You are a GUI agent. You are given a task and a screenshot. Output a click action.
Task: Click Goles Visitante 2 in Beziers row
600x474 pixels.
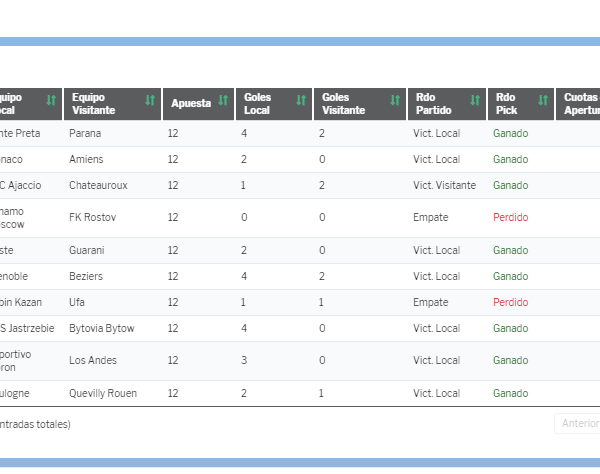point(322,276)
